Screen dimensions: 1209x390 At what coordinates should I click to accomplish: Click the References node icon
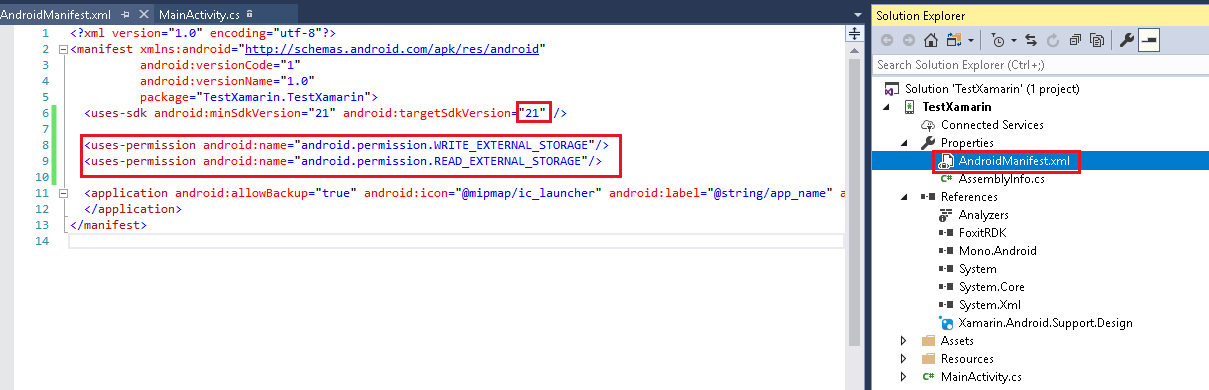pyautogui.click(x=928, y=197)
